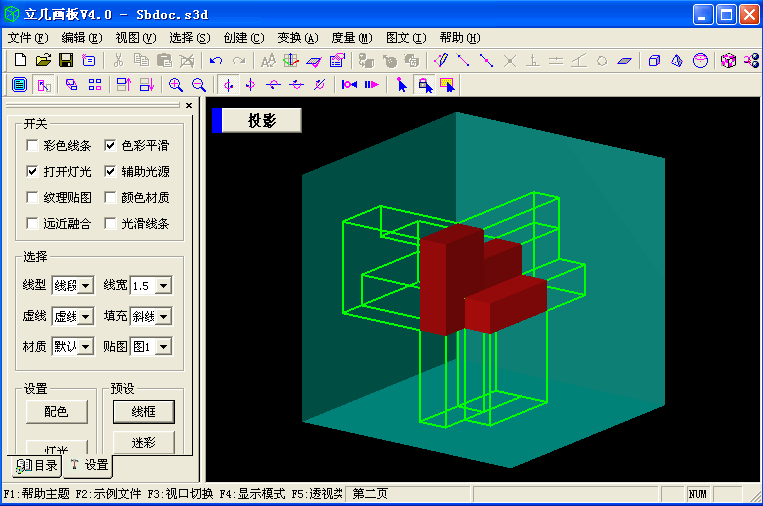The image size is (763, 506).
Task: Enable the 光滑线条 checkbox
Action: [x=110, y=223]
